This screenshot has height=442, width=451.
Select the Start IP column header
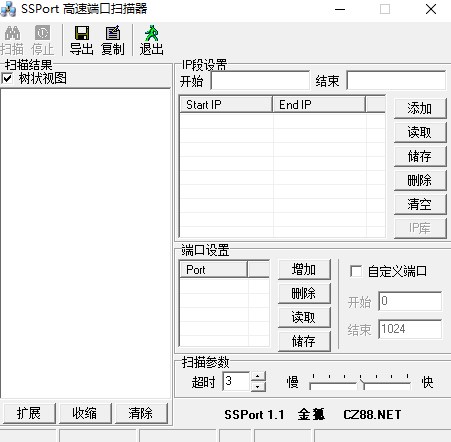click(x=226, y=105)
